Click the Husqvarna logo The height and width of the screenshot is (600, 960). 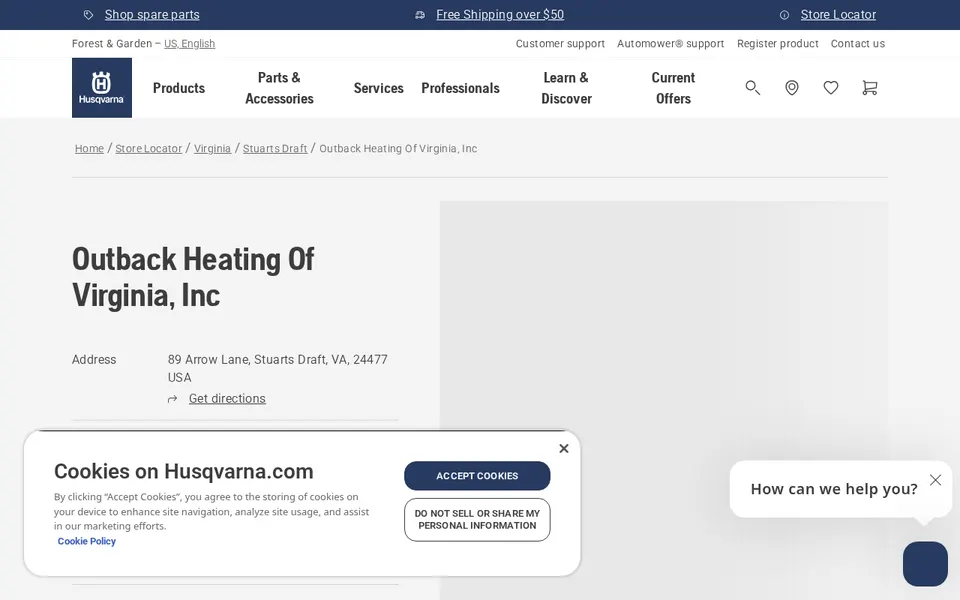[x=102, y=88]
